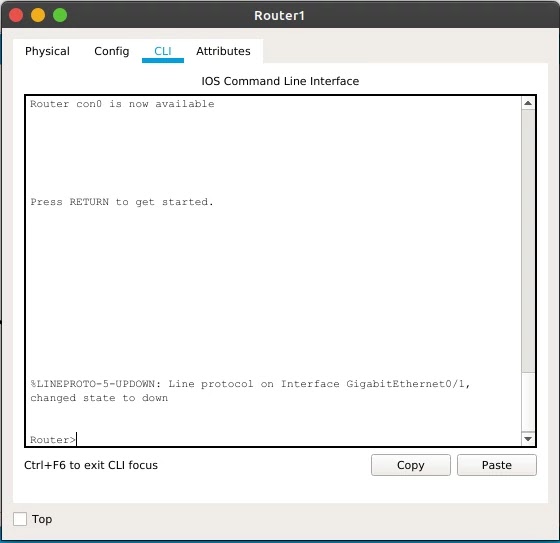Viewport: 560px width, 543px height.
Task: Close the Router1 window with red button
Action: pos(16,15)
